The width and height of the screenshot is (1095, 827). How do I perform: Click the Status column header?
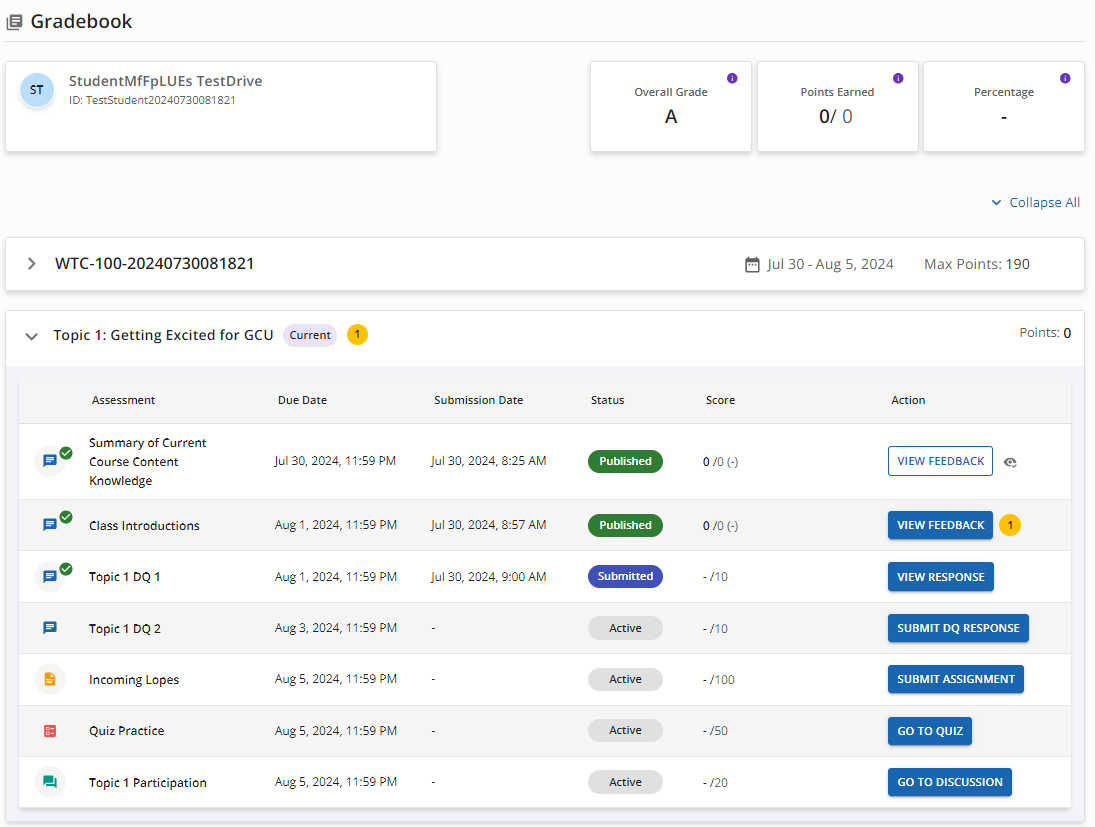point(608,400)
